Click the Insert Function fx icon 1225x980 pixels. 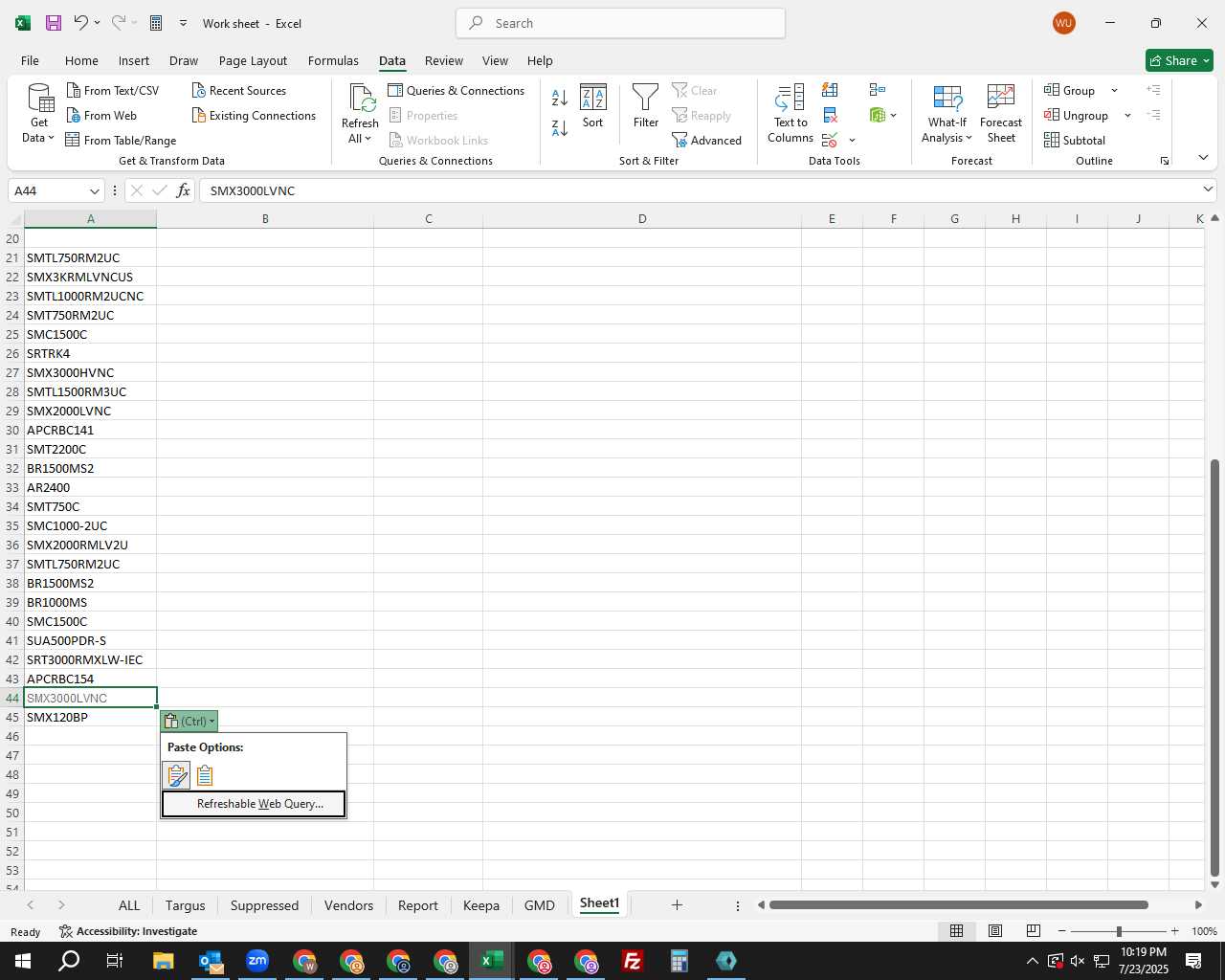[x=183, y=190]
